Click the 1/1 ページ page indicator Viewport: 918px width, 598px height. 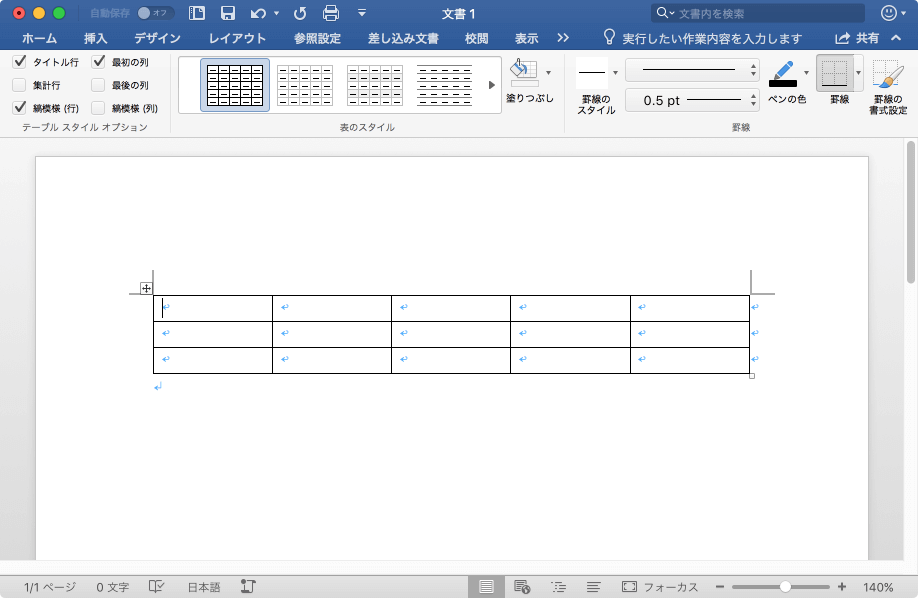50,586
